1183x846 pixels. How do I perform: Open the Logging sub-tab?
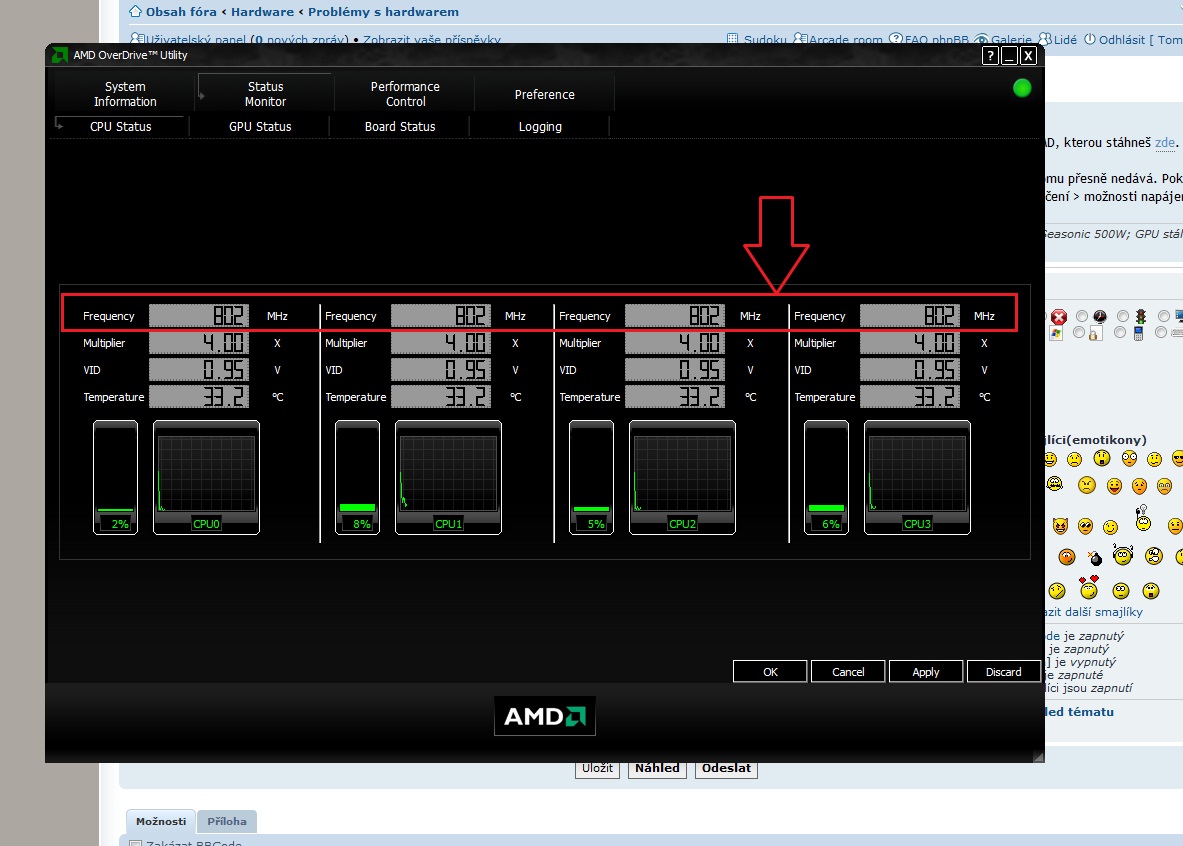point(540,127)
